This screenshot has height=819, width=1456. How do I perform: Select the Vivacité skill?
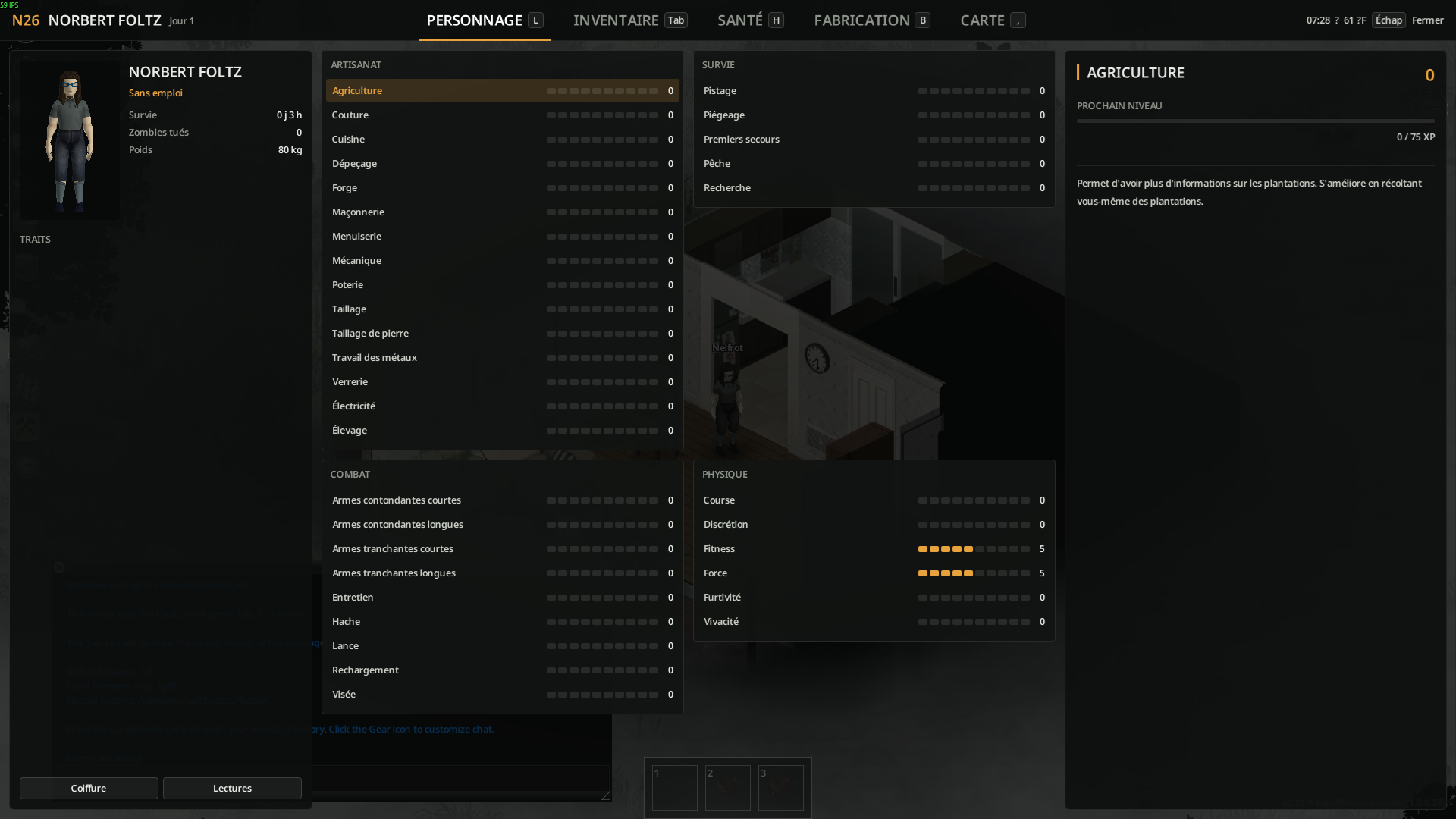(x=874, y=621)
